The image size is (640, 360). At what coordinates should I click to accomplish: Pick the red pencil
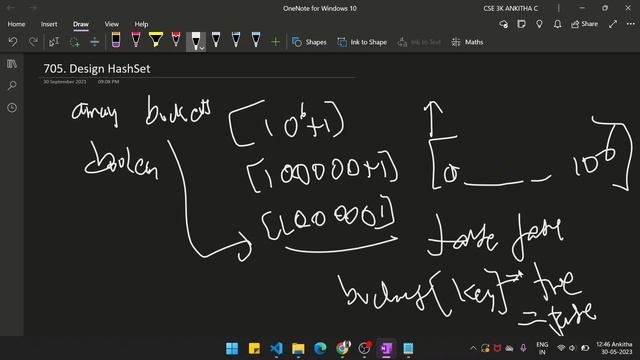[x=176, y=40]
